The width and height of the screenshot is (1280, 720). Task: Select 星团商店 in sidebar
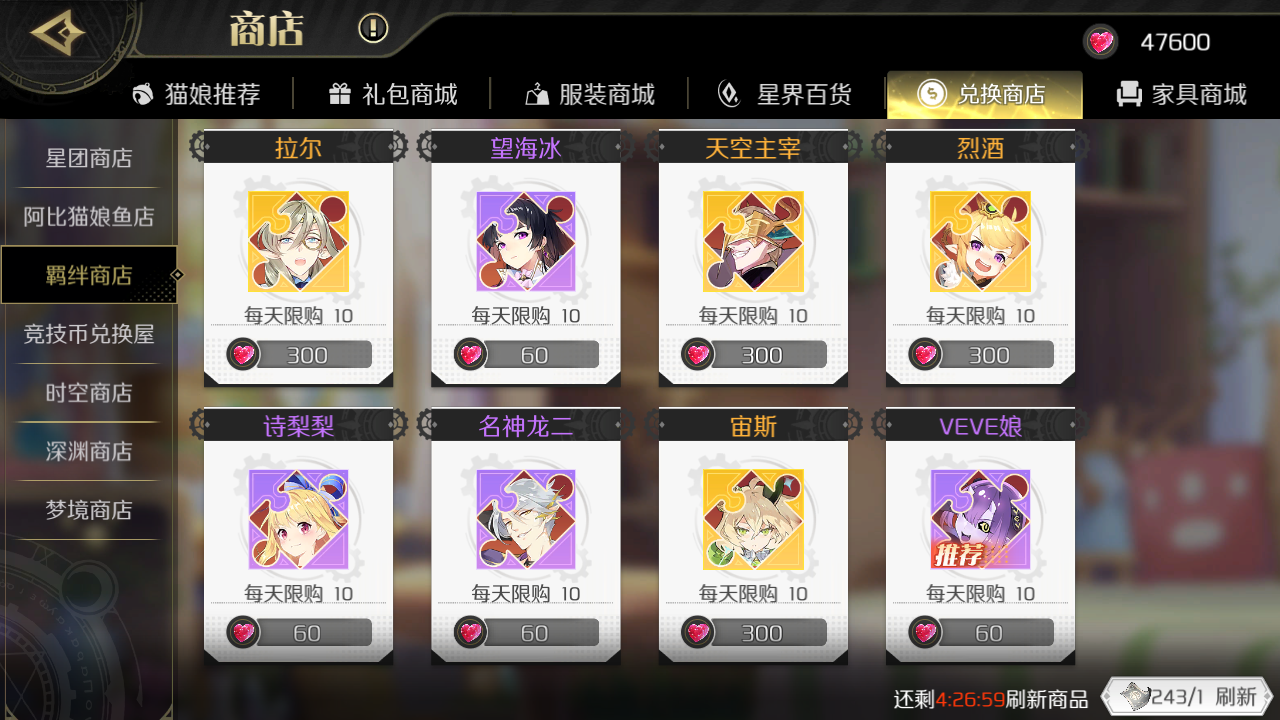(89, 158)
